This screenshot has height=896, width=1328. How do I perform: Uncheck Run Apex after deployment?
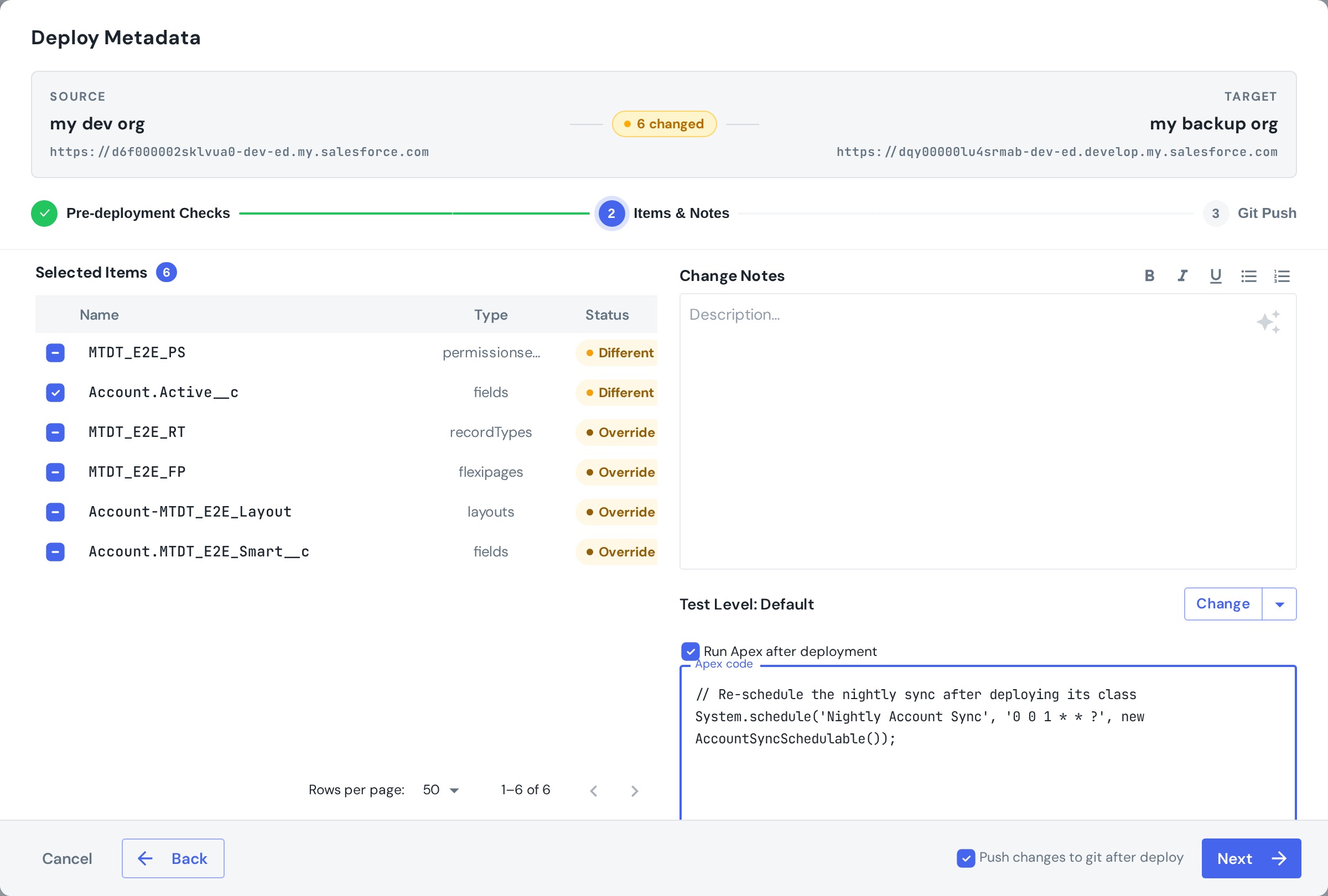691,651
